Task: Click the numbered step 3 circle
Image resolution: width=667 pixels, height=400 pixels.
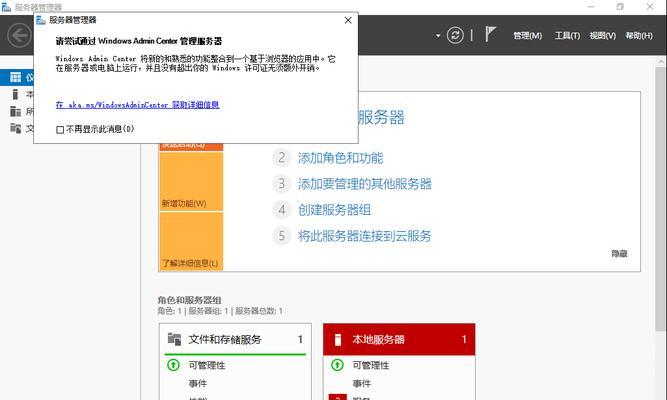Action: coord(281,184)
